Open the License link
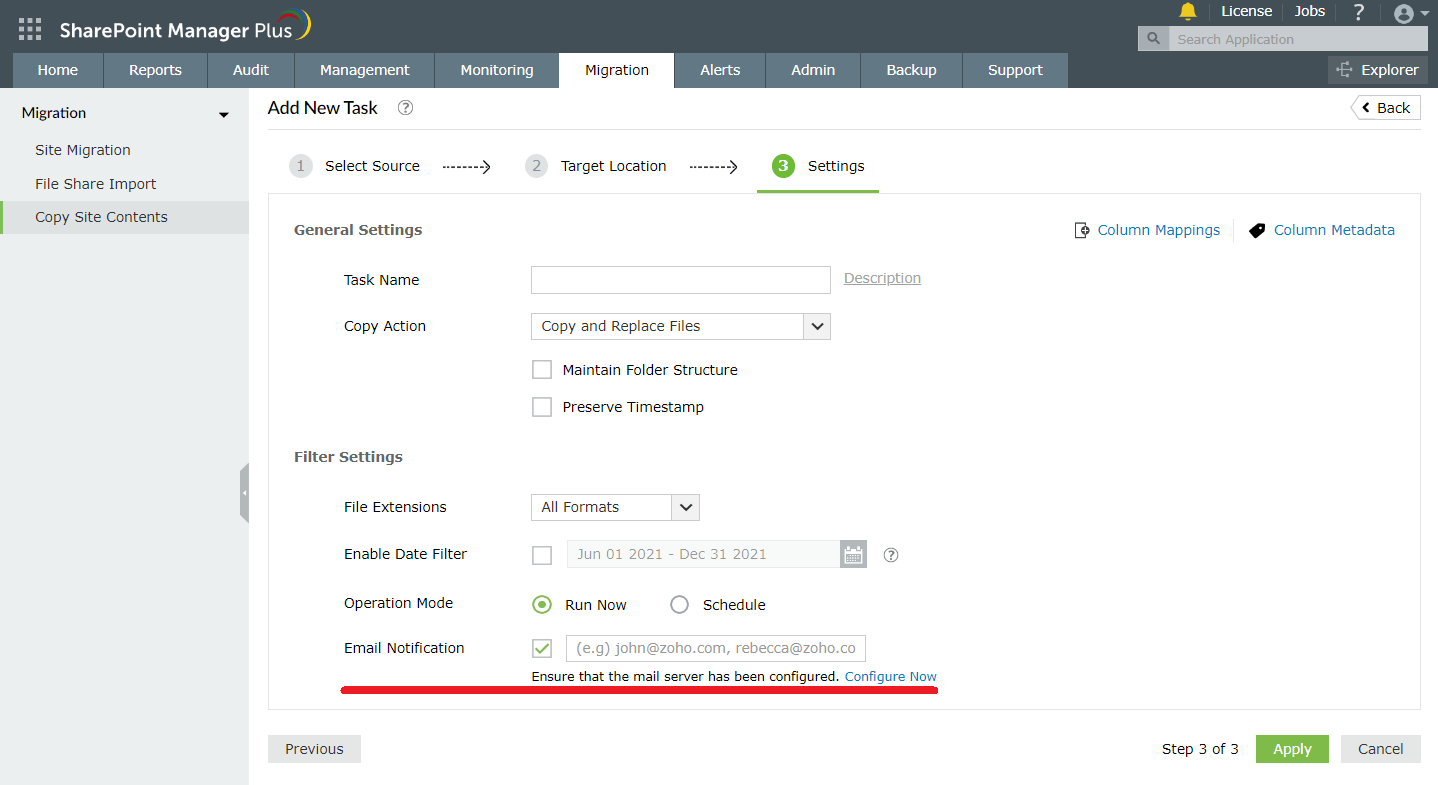The width and height of the screenshot is (1438, 785). coord(1247,11)
